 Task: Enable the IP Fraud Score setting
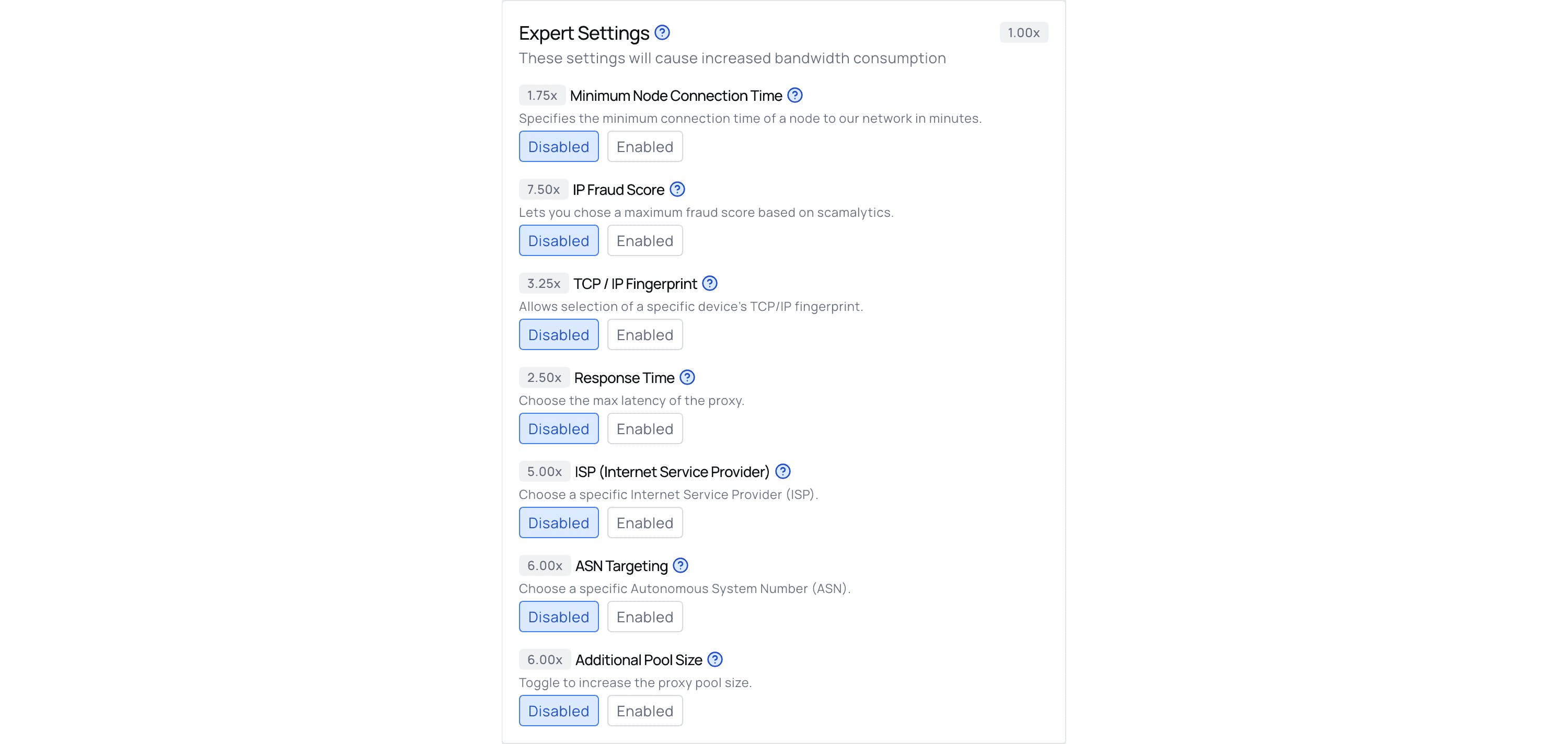click(x=644, y=241)
